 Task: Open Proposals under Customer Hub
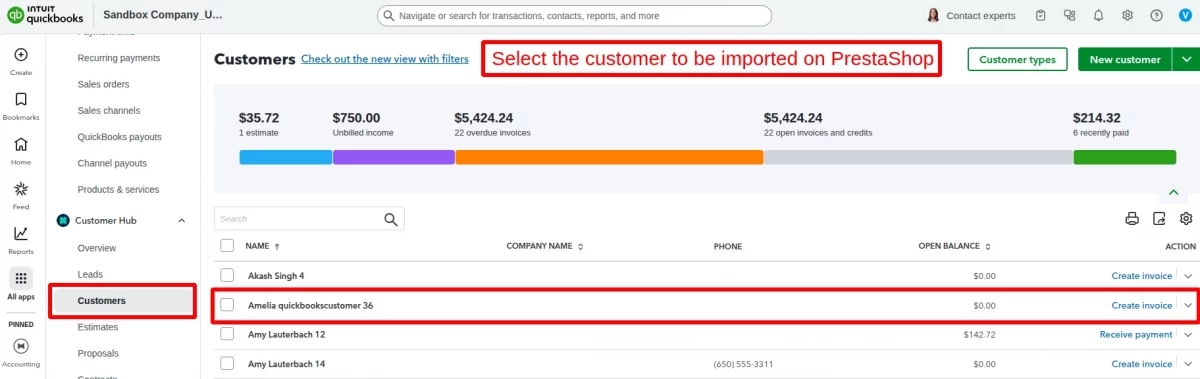[98, 353]
